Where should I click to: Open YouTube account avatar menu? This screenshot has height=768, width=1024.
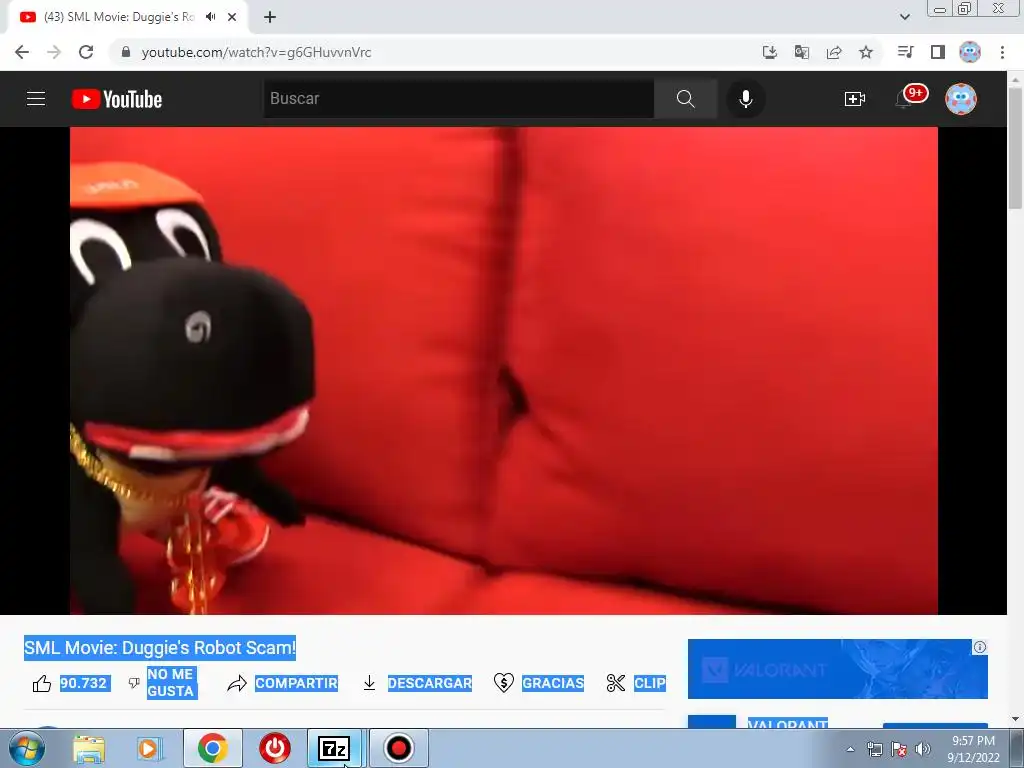tap(961, 99)
